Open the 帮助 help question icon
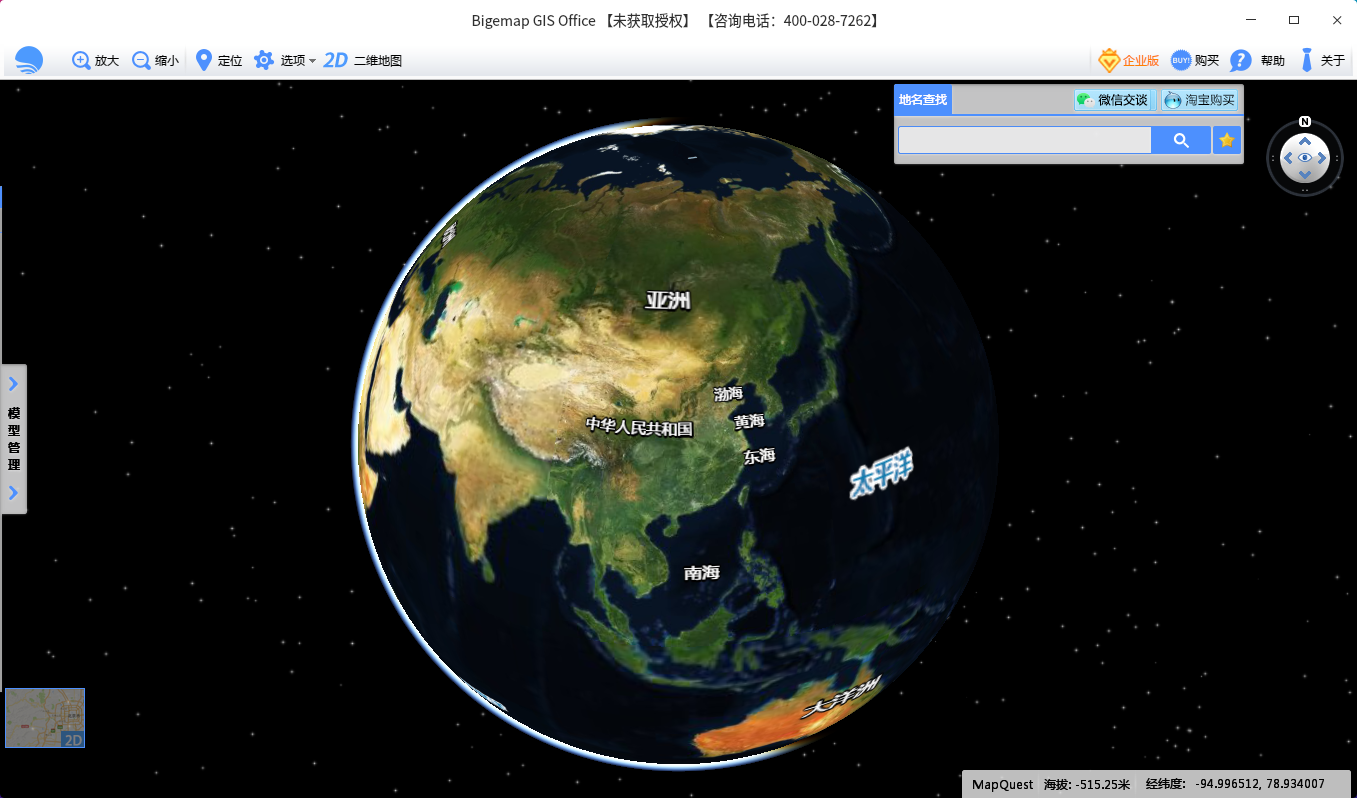Screen dimensions: 1357x798 click(1241, 60)
